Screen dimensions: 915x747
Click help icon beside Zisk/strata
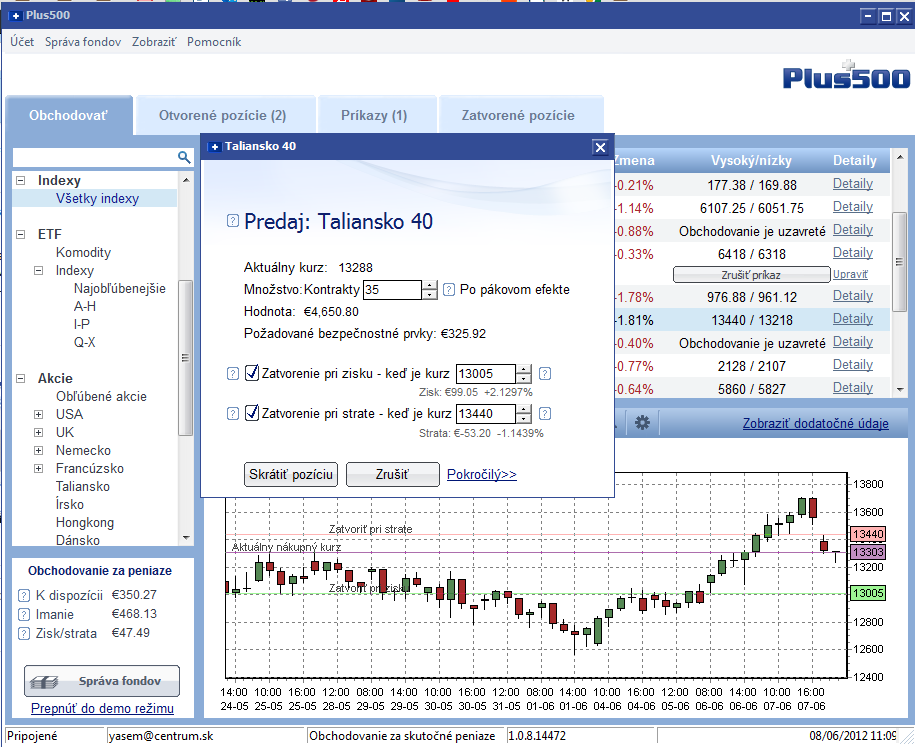[x=23, y=633]
